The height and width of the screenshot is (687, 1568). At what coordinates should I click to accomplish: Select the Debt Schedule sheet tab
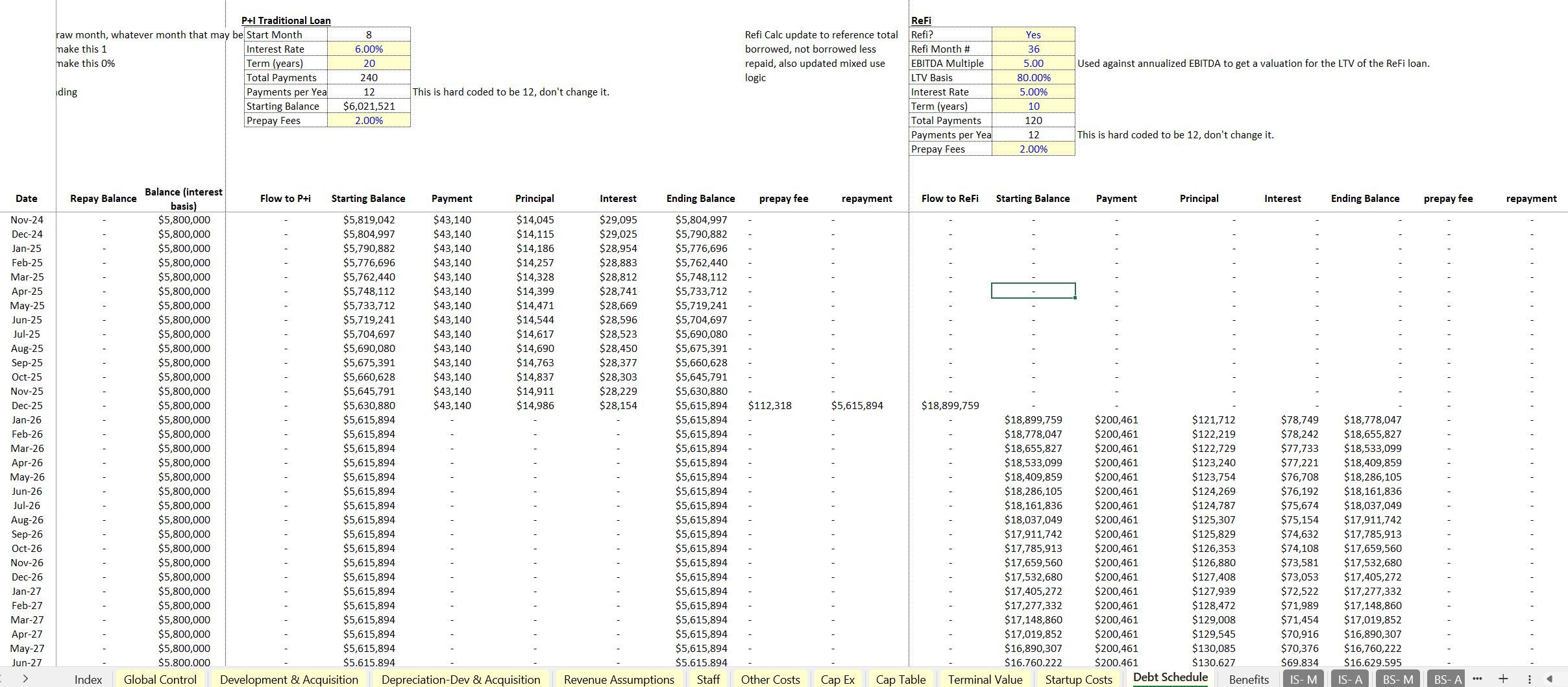[x=1171, y=678]
